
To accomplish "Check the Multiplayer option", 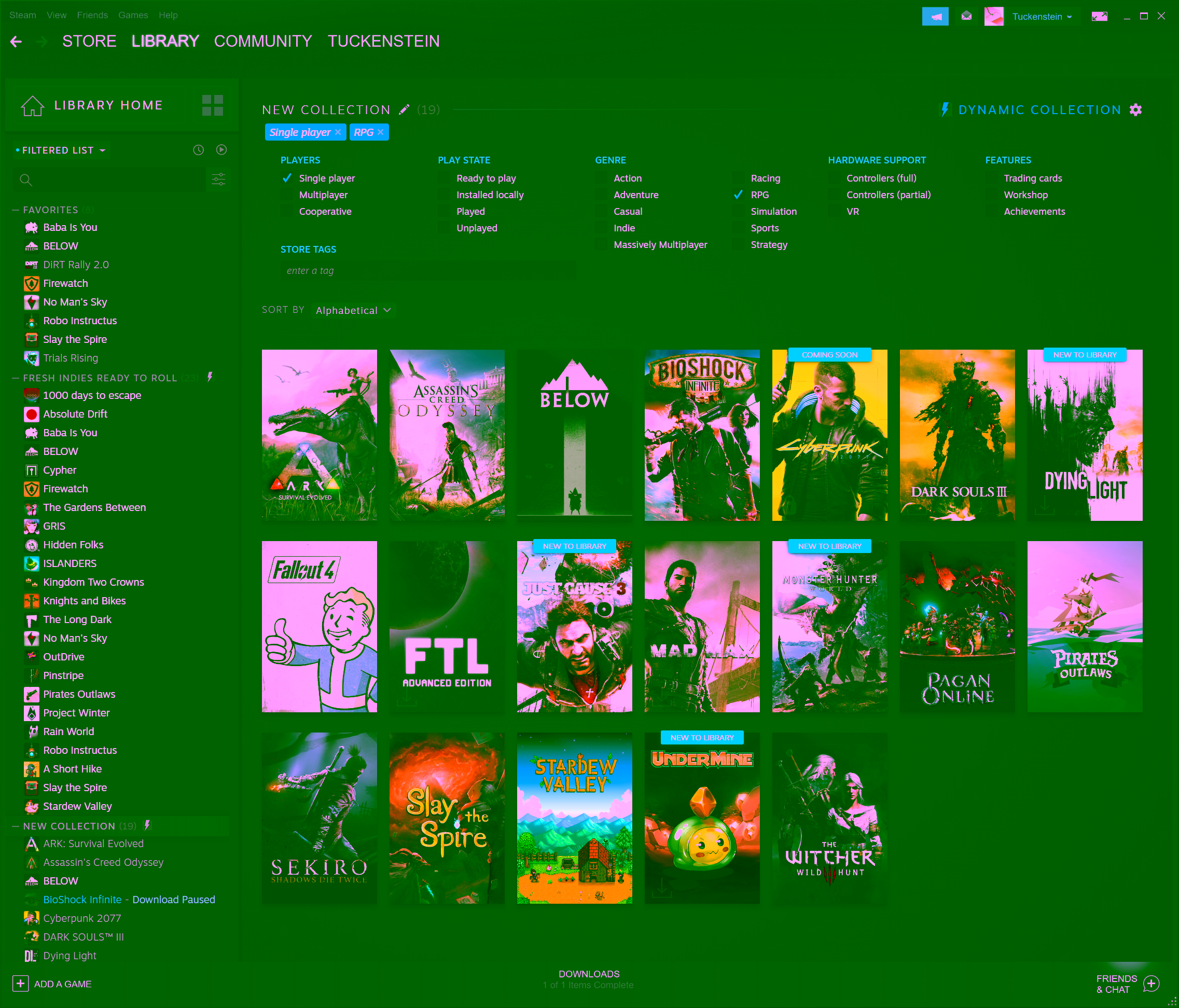I will [287, 195].
